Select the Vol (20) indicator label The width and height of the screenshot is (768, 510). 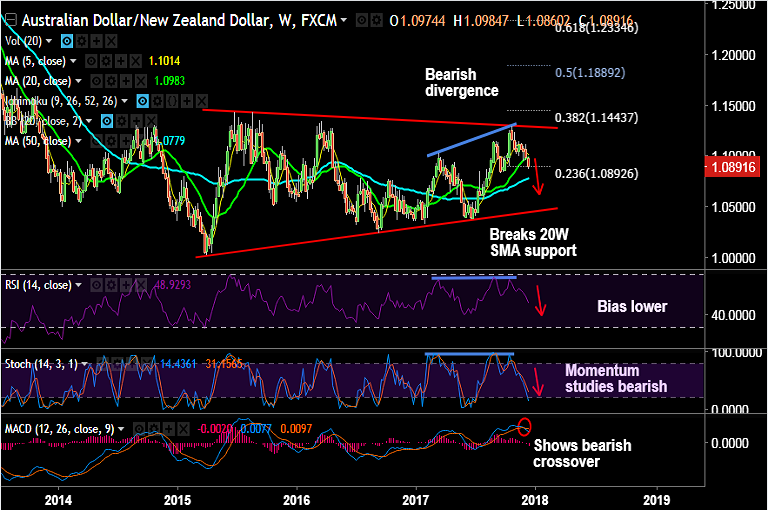tap(24, 41)
